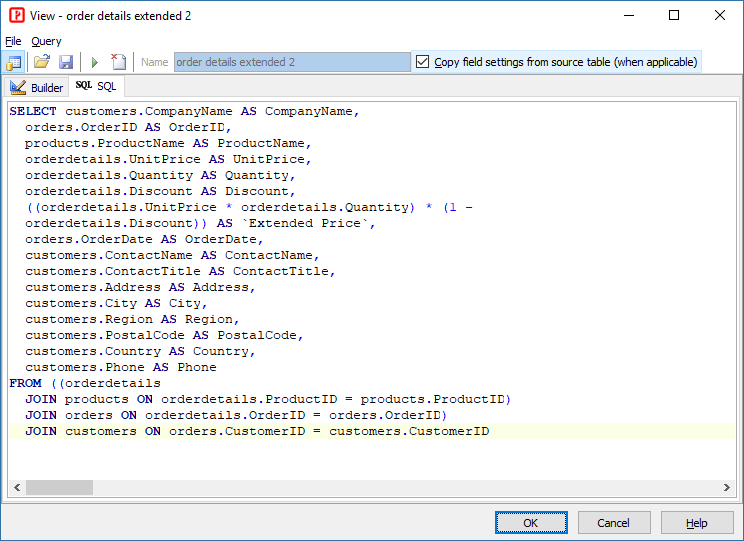Uncheck Copy field settings from source table
This screenshot has height=541, width=744.
click(422, 62)
